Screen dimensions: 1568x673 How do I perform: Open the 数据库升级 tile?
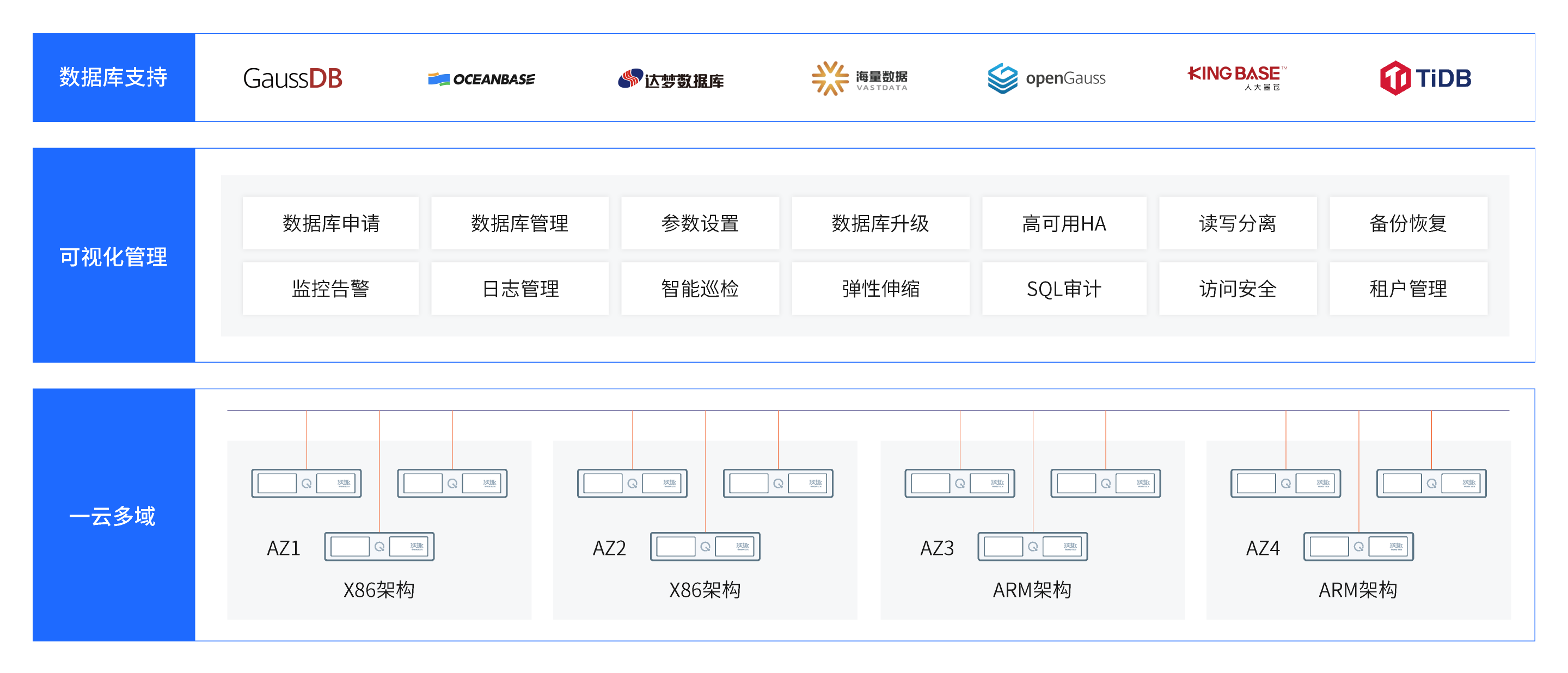click(x=881, y=223)
